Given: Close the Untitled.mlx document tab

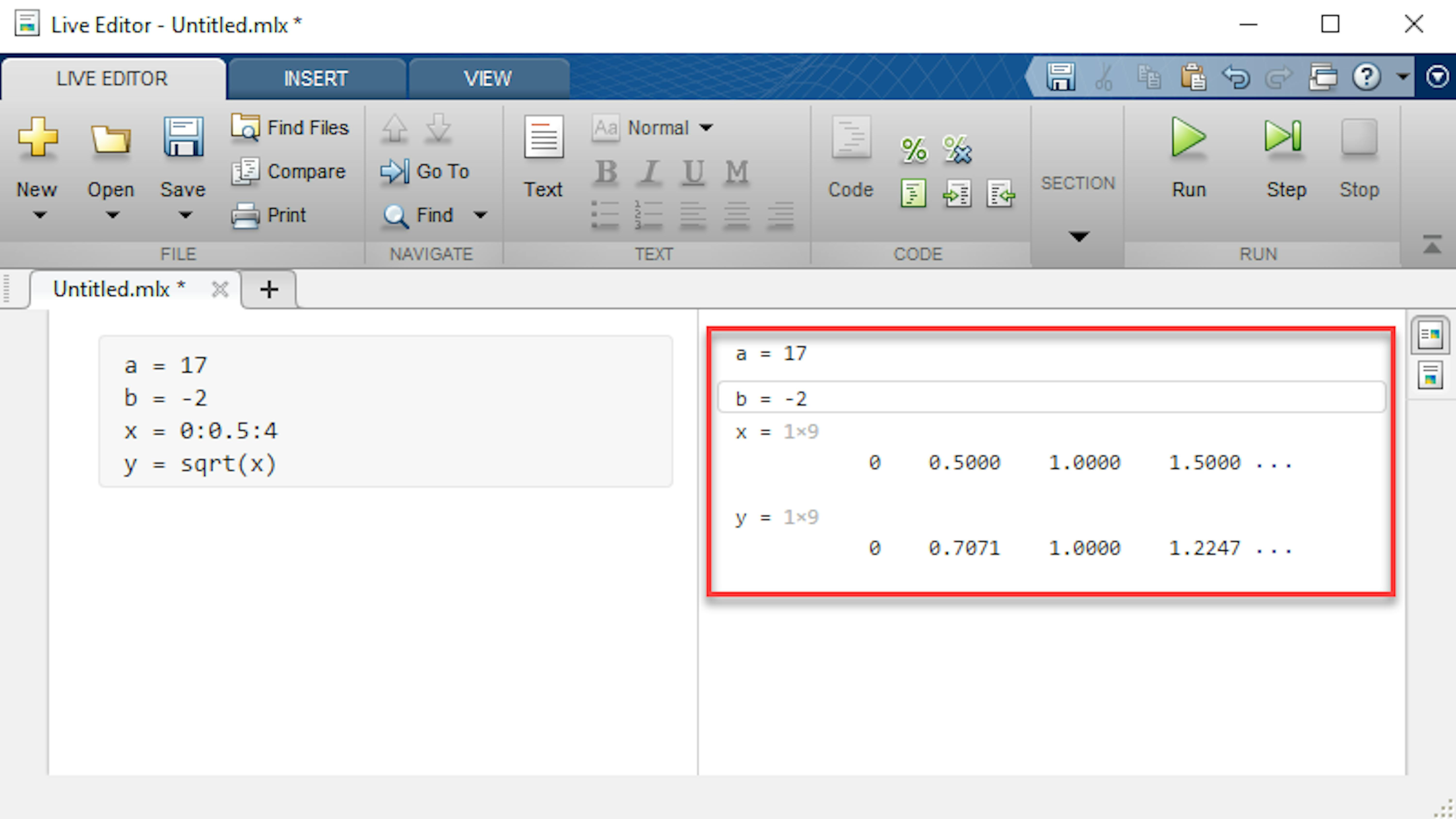Looking at the screenshot, I should (x=219, y=290).
